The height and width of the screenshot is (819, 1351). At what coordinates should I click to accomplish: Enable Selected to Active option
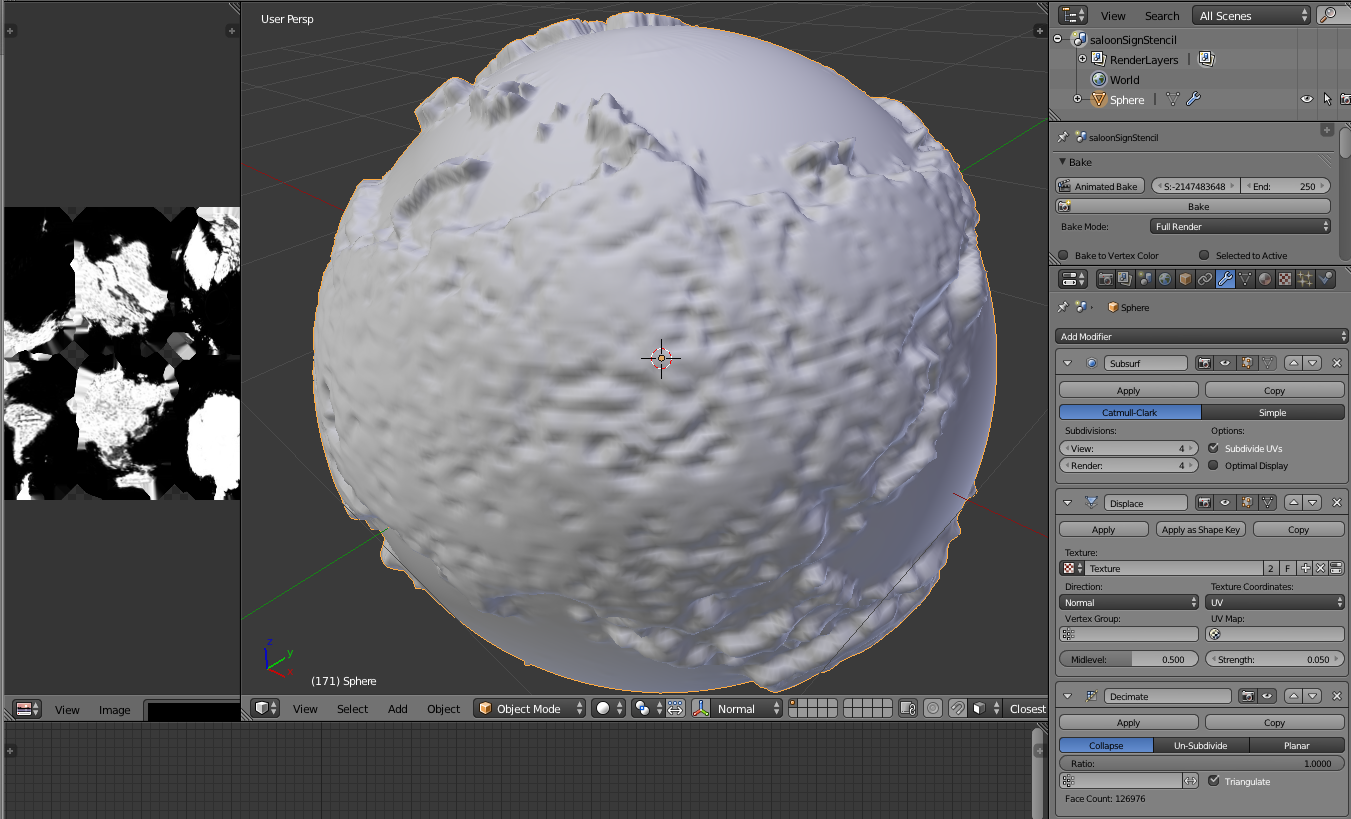[x=1205, y=255]
